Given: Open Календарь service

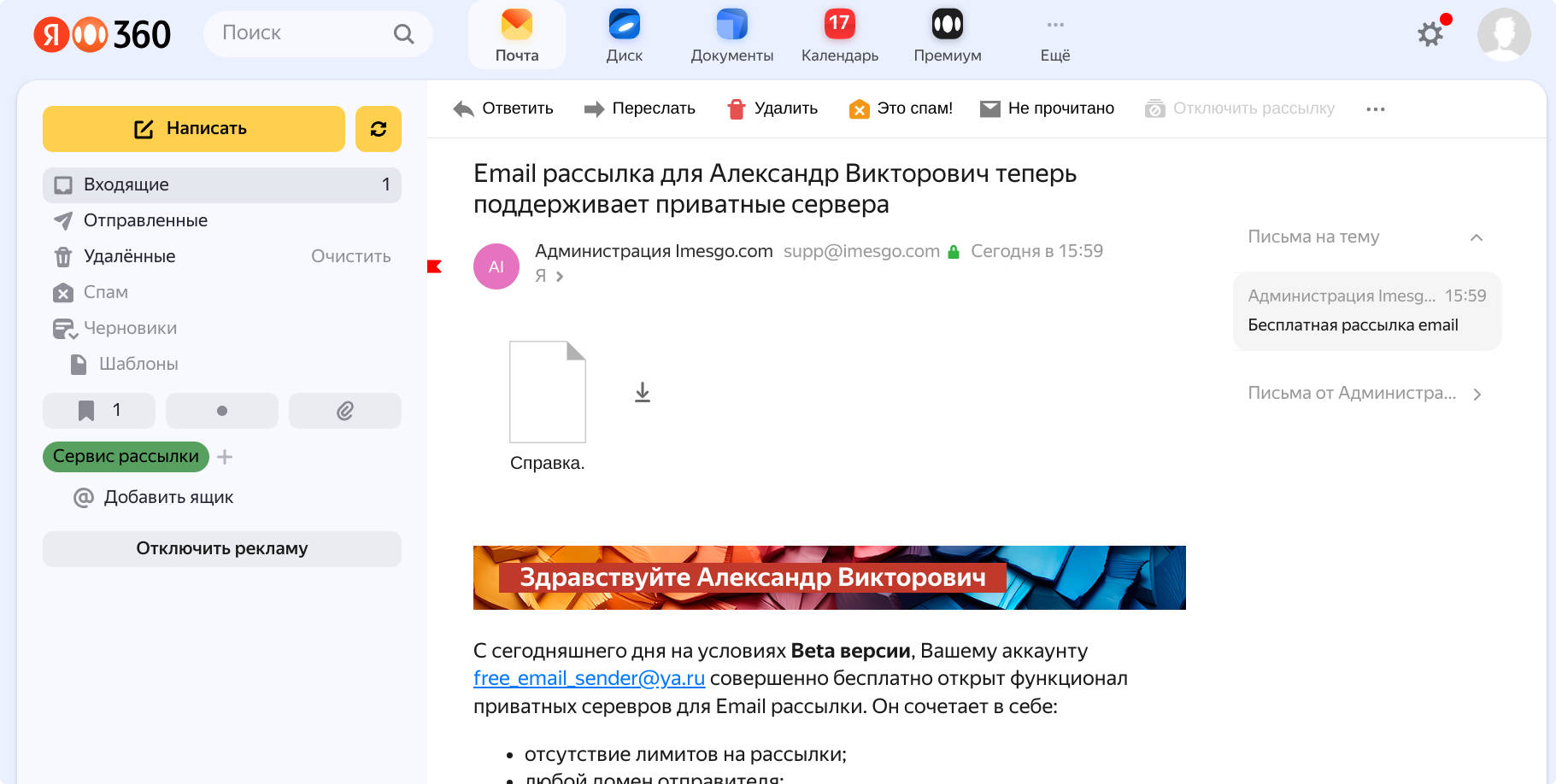Looking at the screenshot, I should click(x=840, y=35).
